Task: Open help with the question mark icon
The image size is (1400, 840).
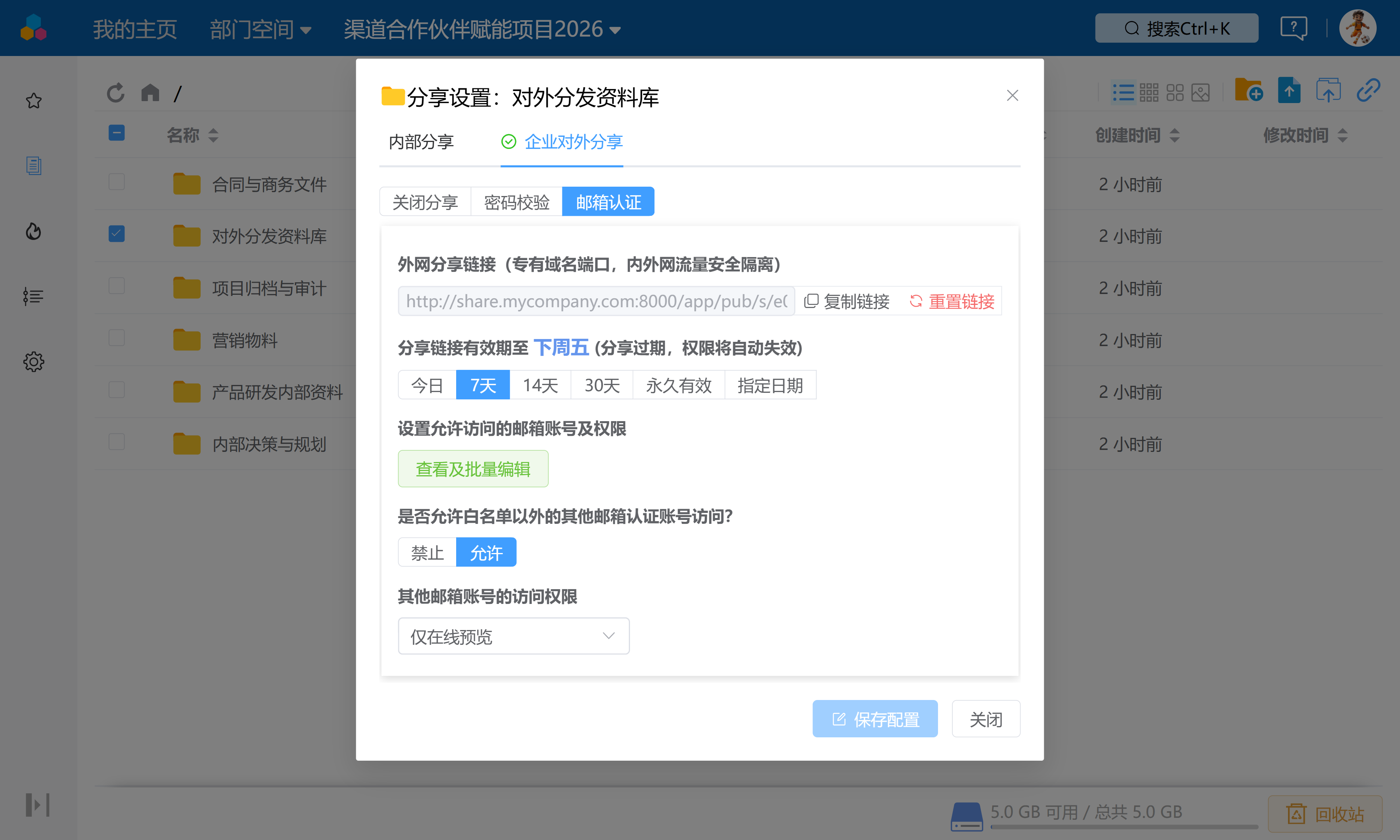Action: pyautogui.click(x=1293, y=27)
